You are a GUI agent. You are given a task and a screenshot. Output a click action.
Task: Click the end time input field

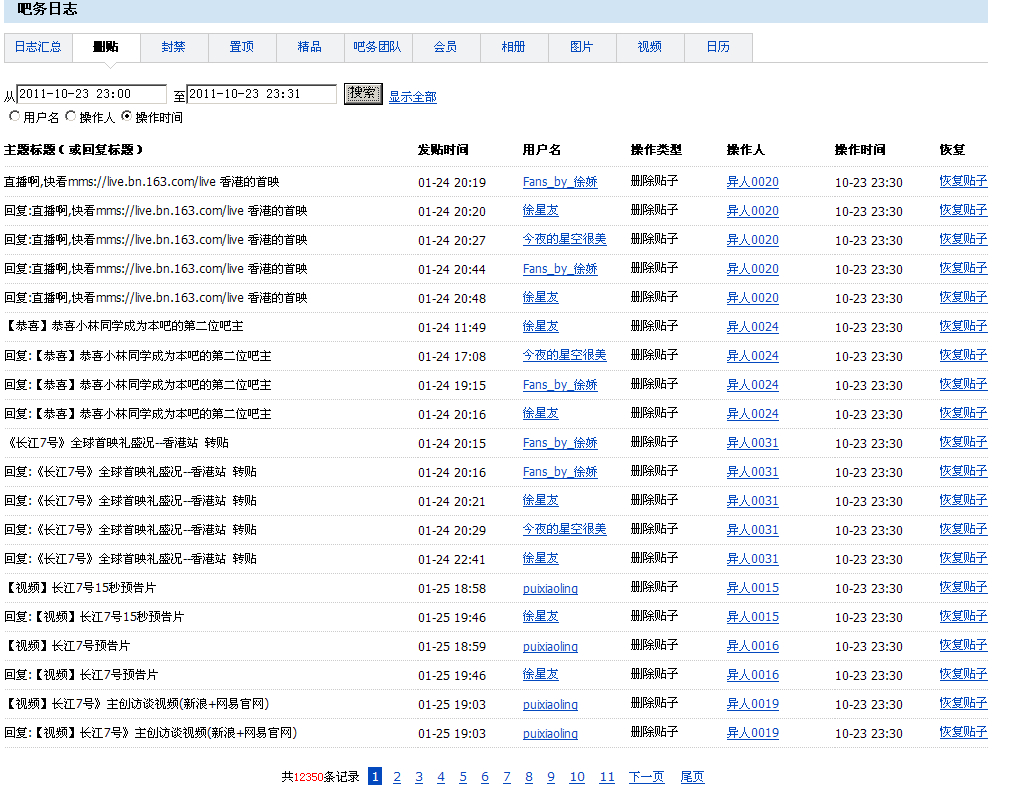tap(262, 94)
